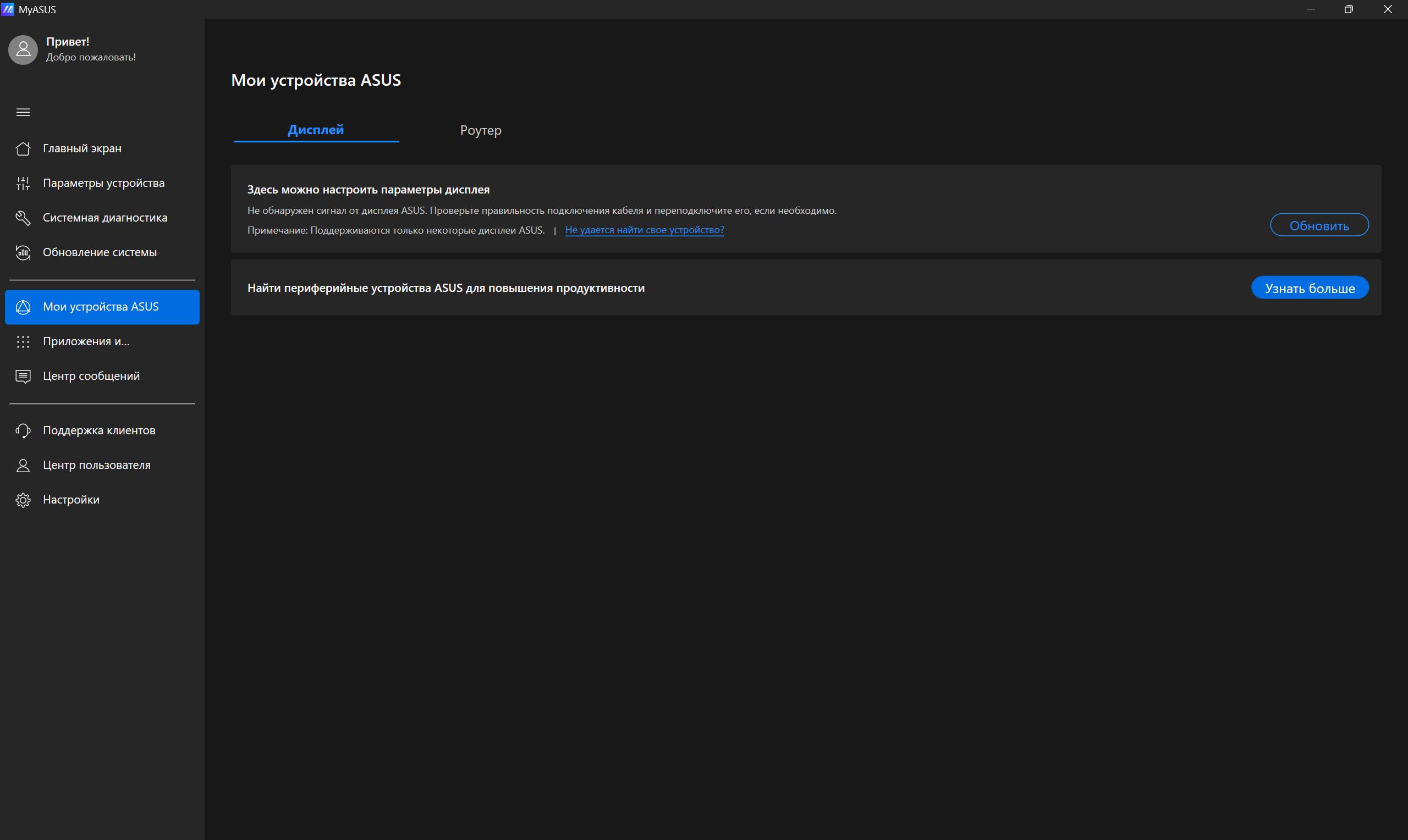The height and width of the screenshot is (840, 1408).
Task: Open the Не удается найти свое устройство link
Action: [x=644, y=230]
